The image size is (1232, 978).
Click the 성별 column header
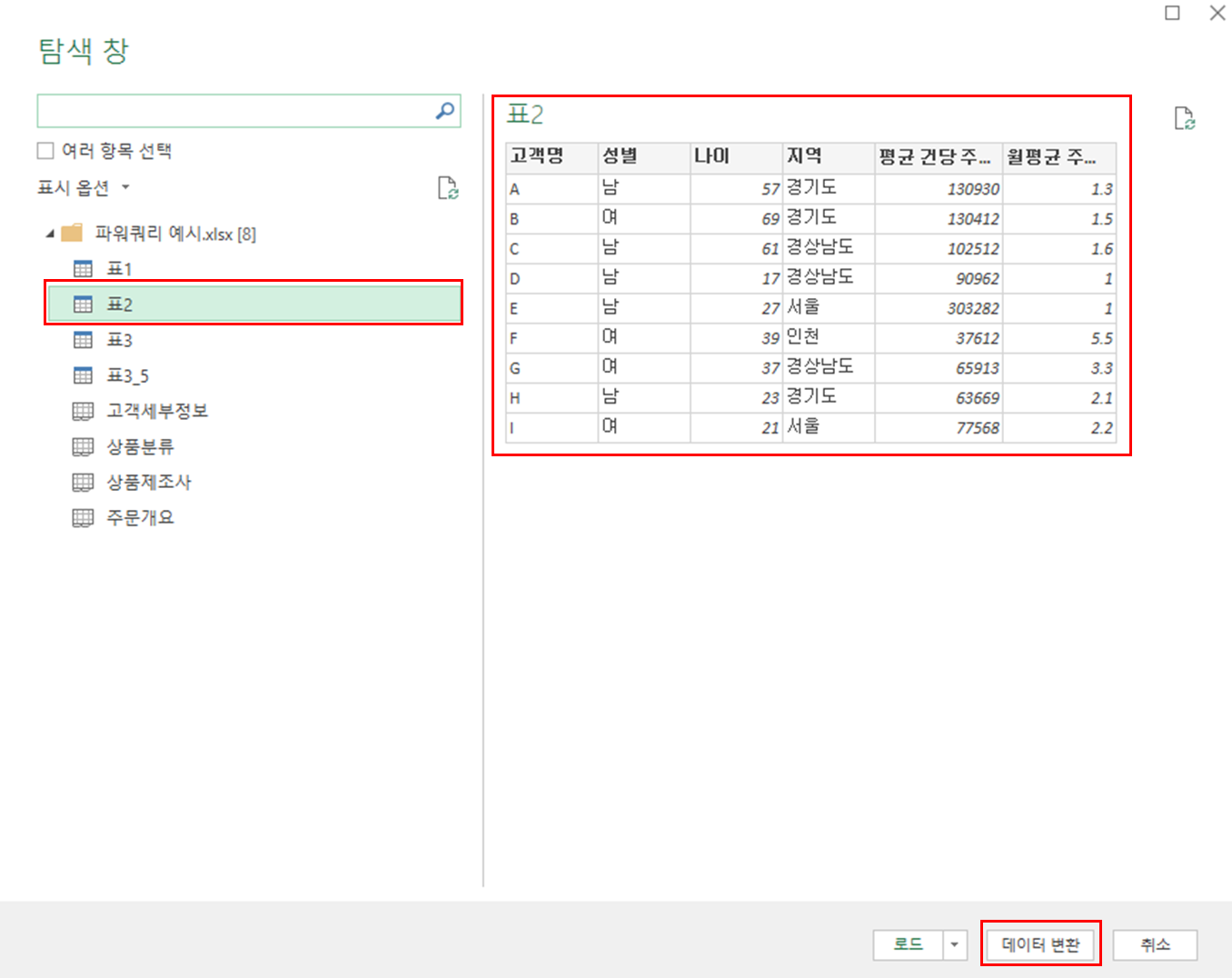click(644, 157)
